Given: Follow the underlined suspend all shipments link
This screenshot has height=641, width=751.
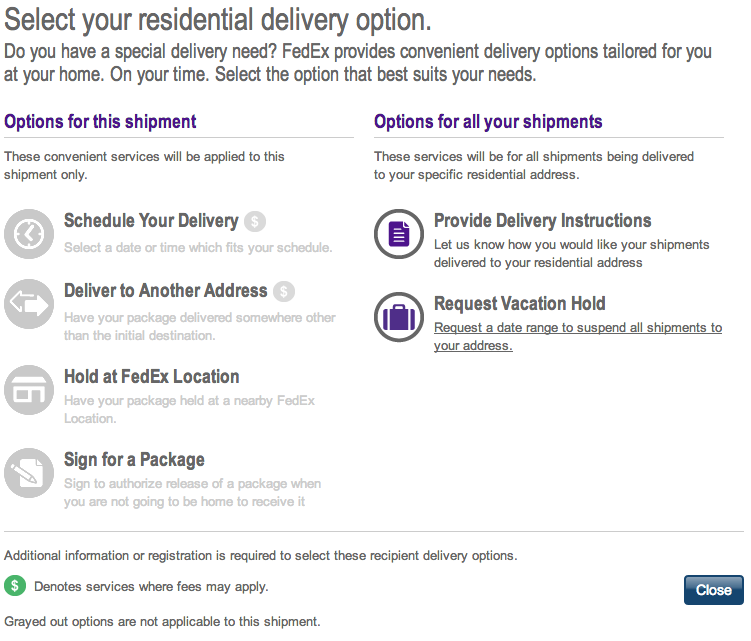Looking at the screenshot, I should pyautogui.click(x=578, y=336).
